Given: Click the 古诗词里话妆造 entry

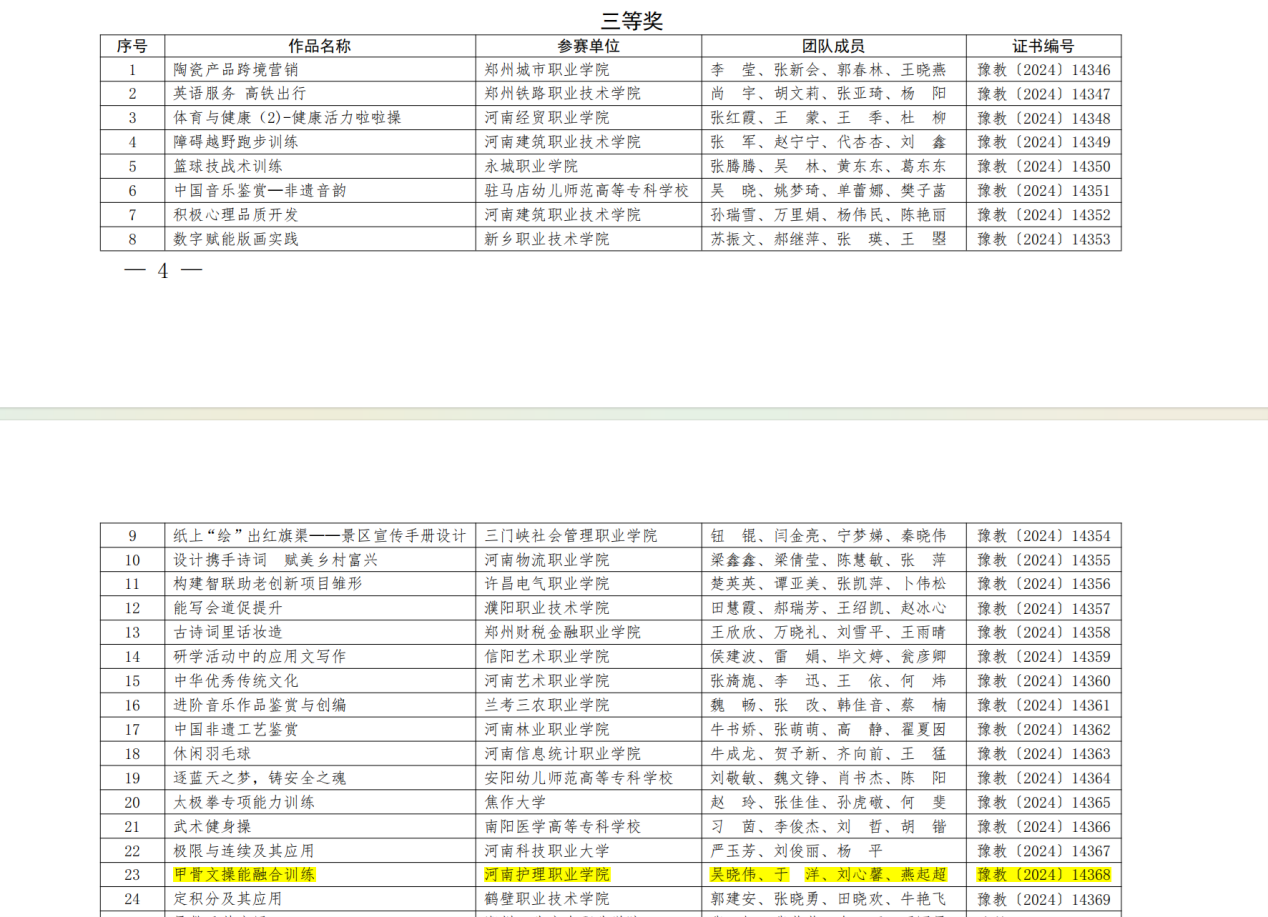Looking at the screenshot, I should pos(228,633).
